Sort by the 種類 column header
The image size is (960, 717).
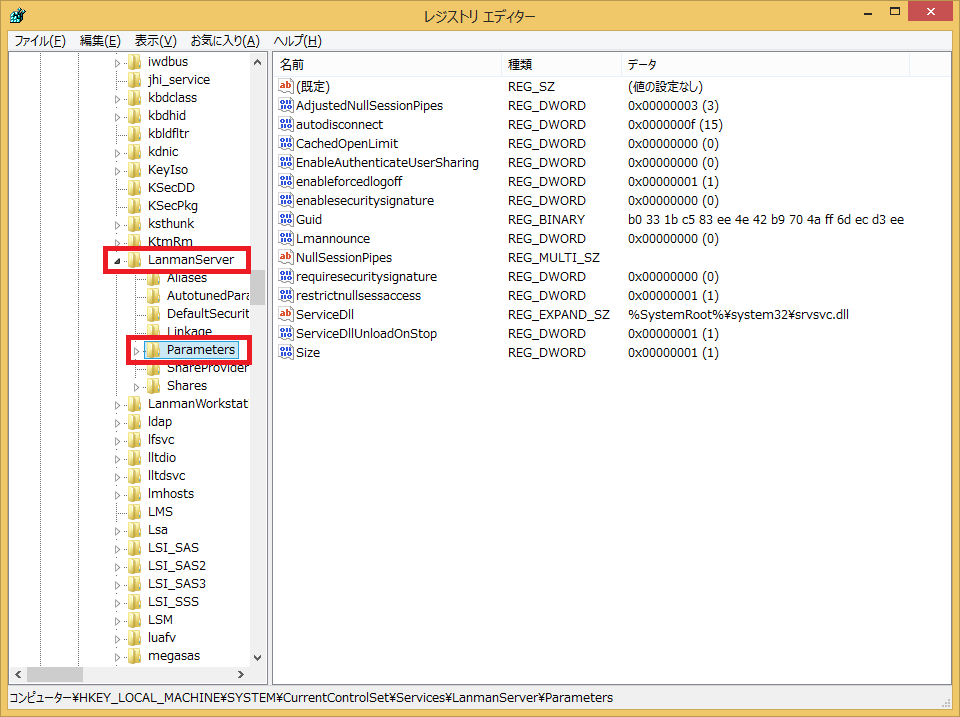click(520, 64)
